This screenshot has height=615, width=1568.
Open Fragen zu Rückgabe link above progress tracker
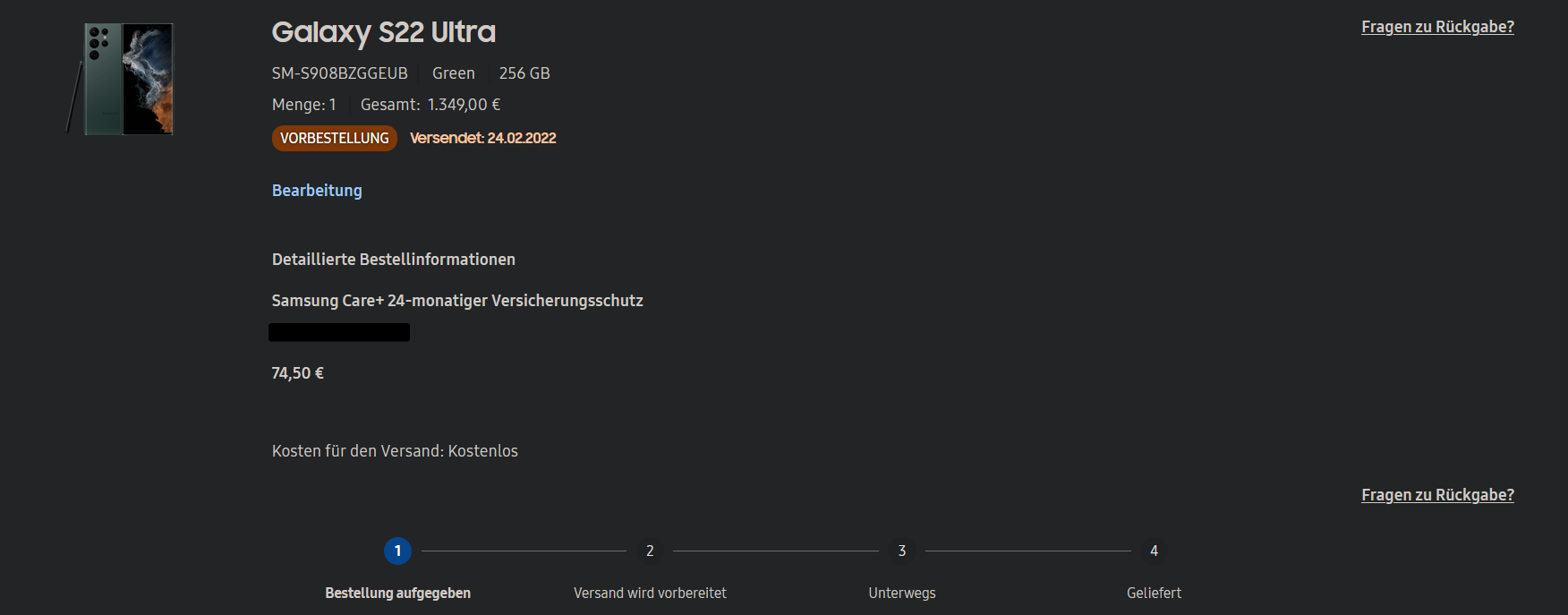click(x=1437, y=495)
